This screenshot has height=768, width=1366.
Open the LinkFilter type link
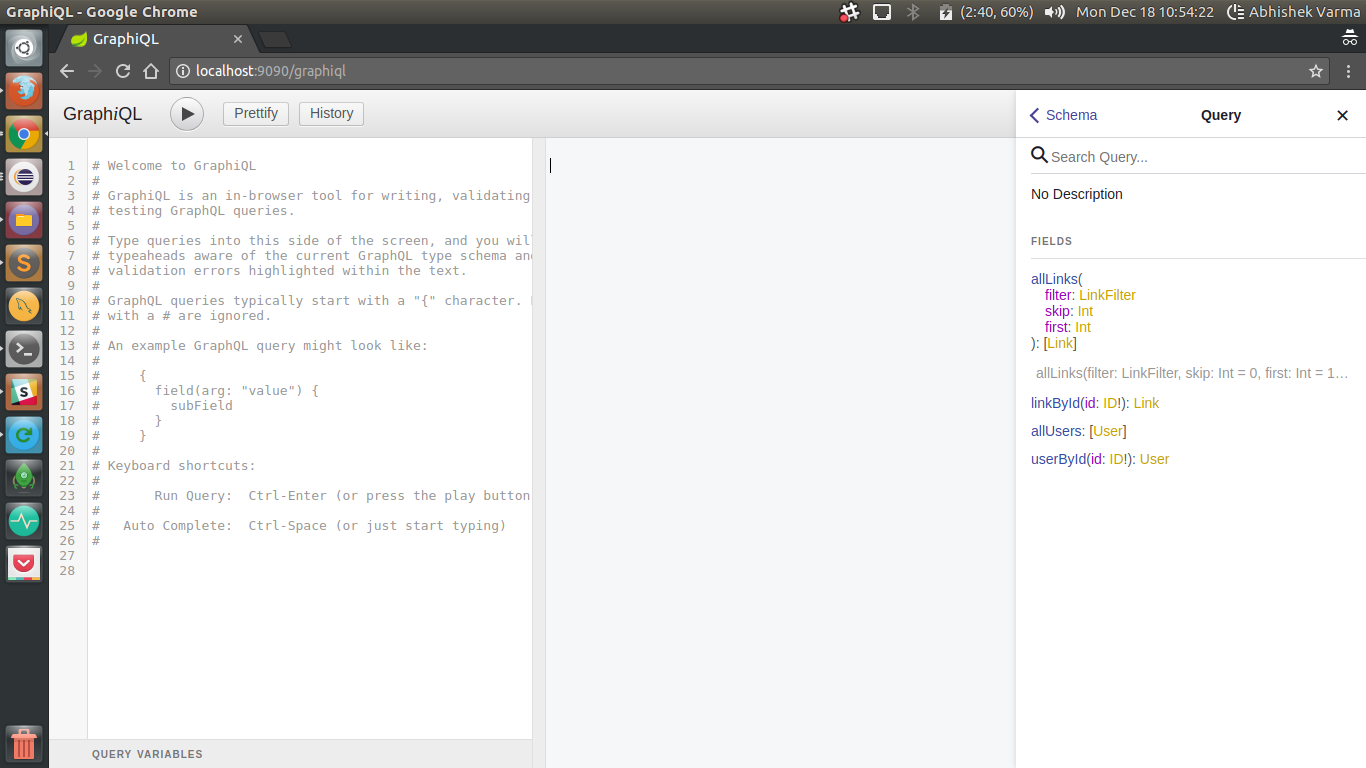pos(1107,295)
